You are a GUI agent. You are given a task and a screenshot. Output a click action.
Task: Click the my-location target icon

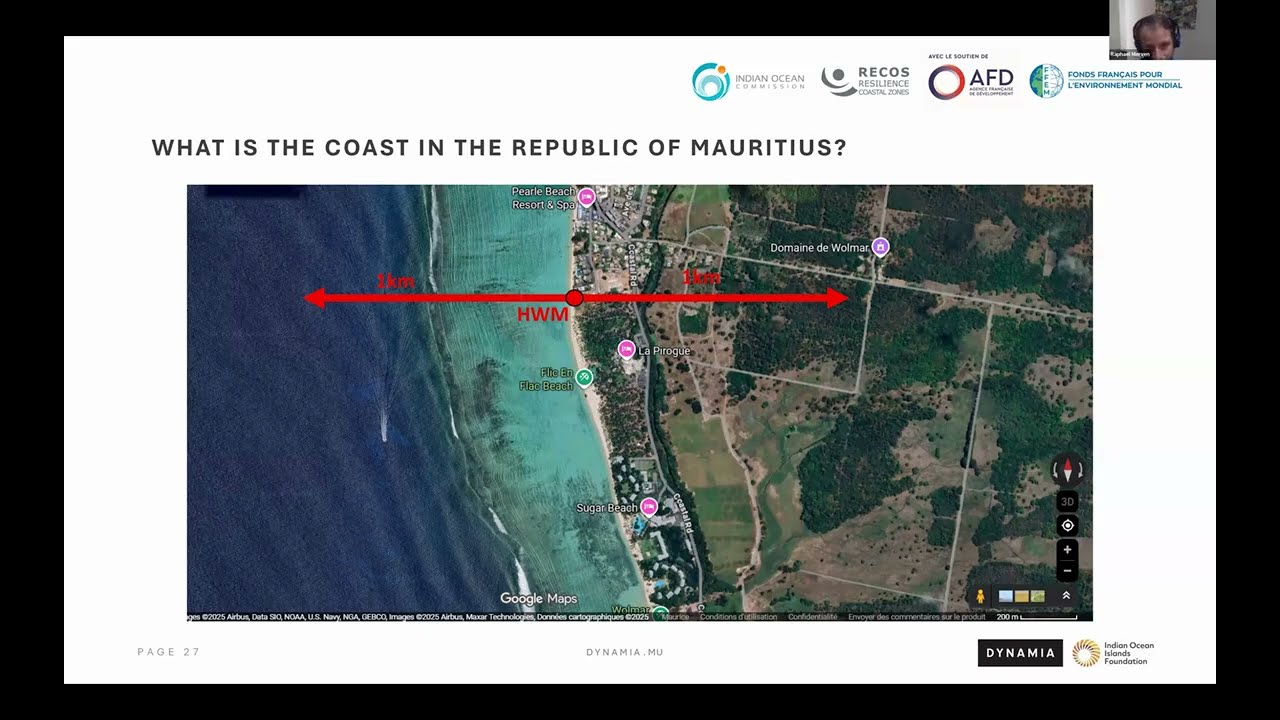coord(1067,526)
